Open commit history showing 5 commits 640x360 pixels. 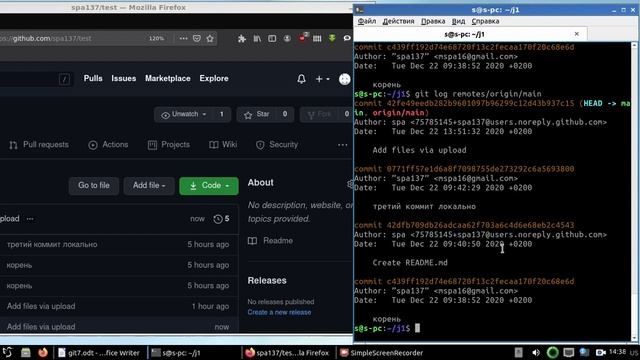221,219
